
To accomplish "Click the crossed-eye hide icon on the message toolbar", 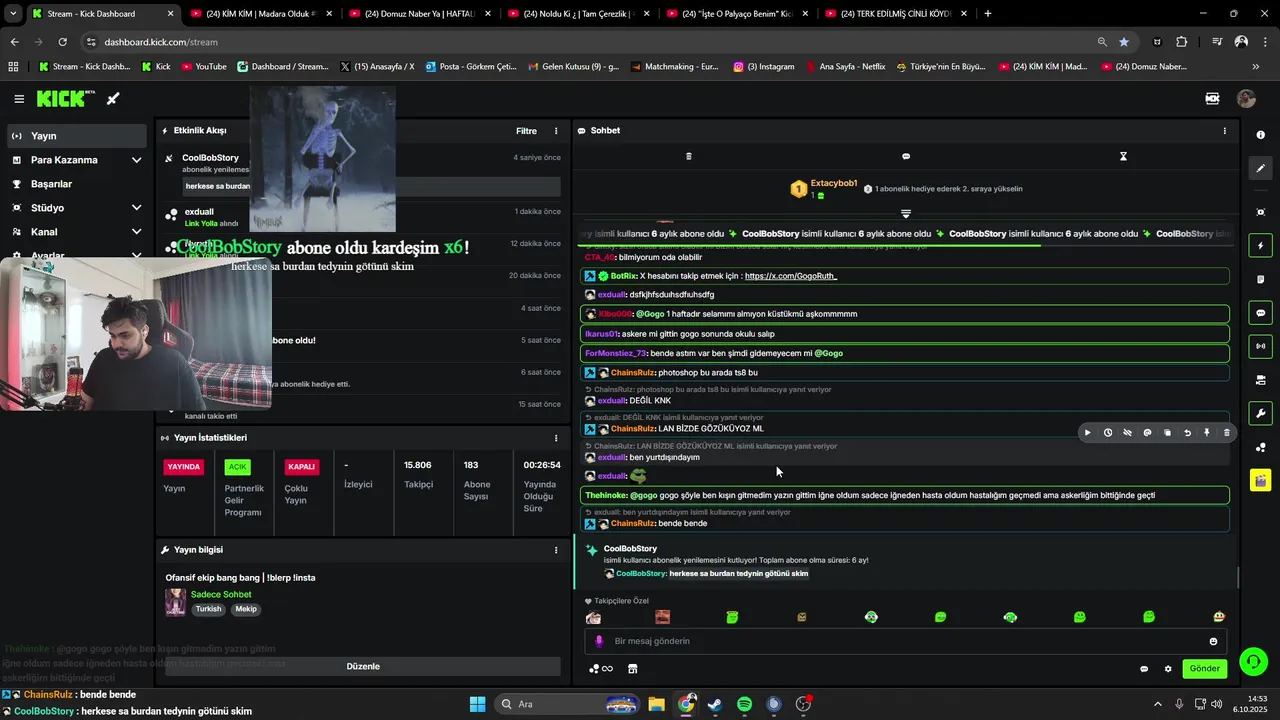I will point(1127,433).
